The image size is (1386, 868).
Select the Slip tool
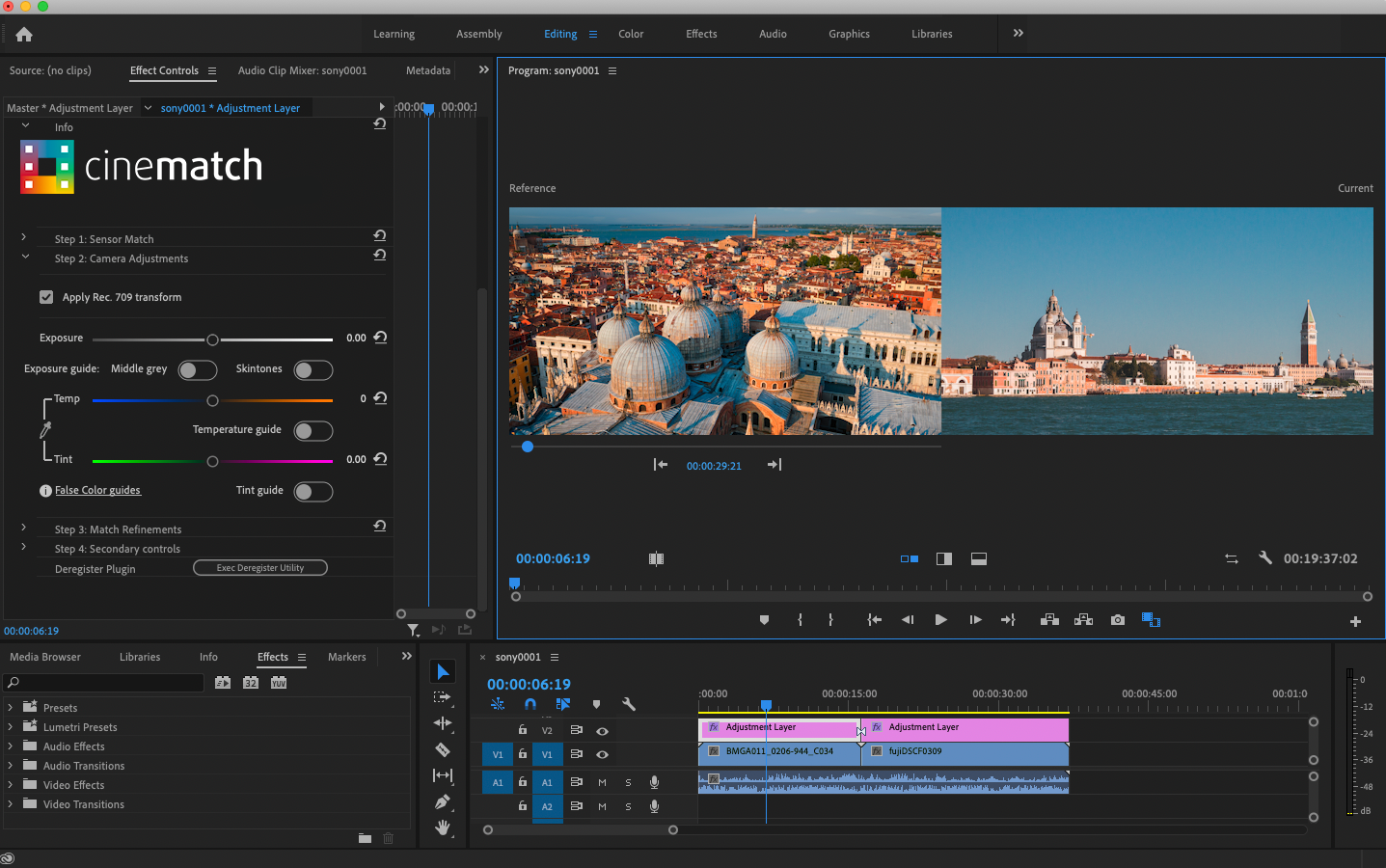pyautogui.click(x=443, y=775)
